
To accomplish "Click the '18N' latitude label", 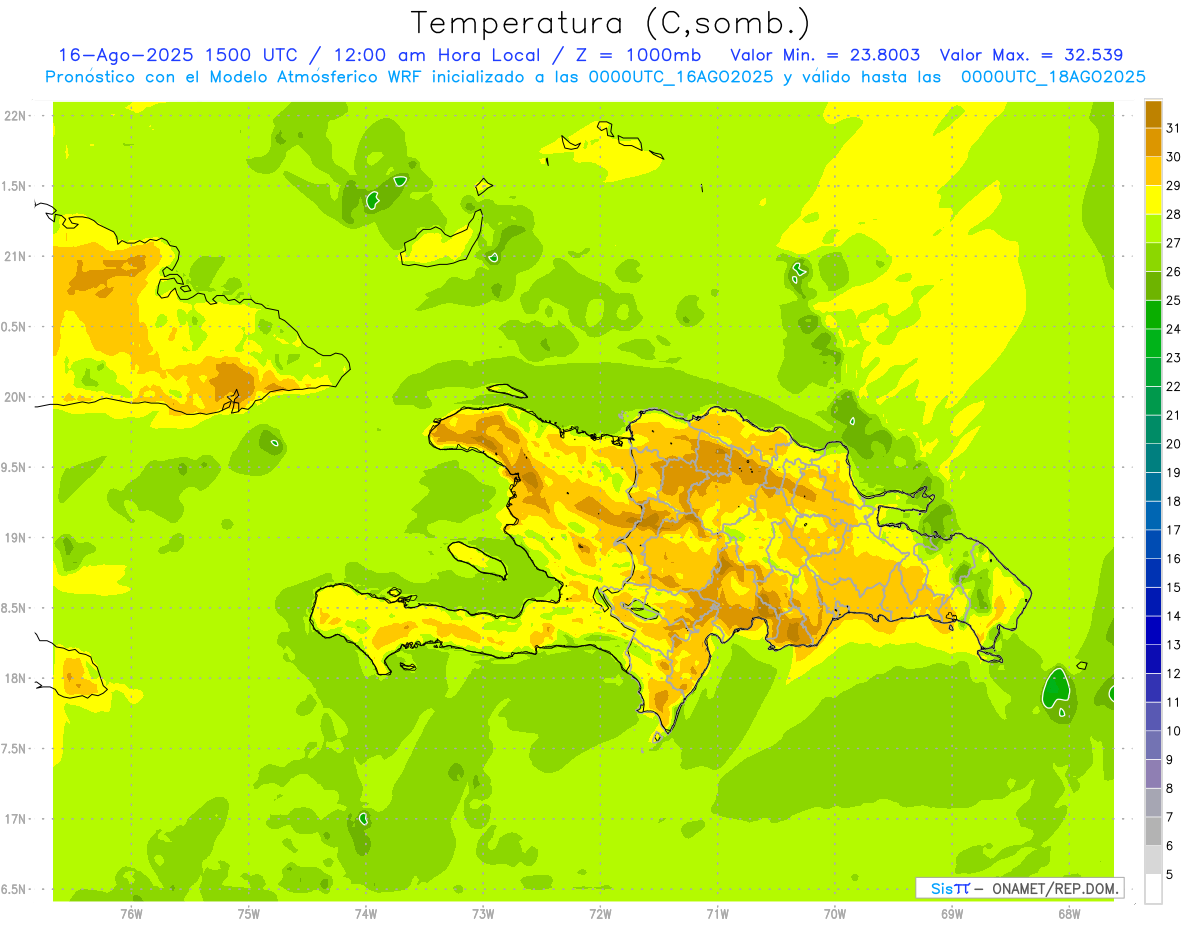I will (x=14, y=678).
